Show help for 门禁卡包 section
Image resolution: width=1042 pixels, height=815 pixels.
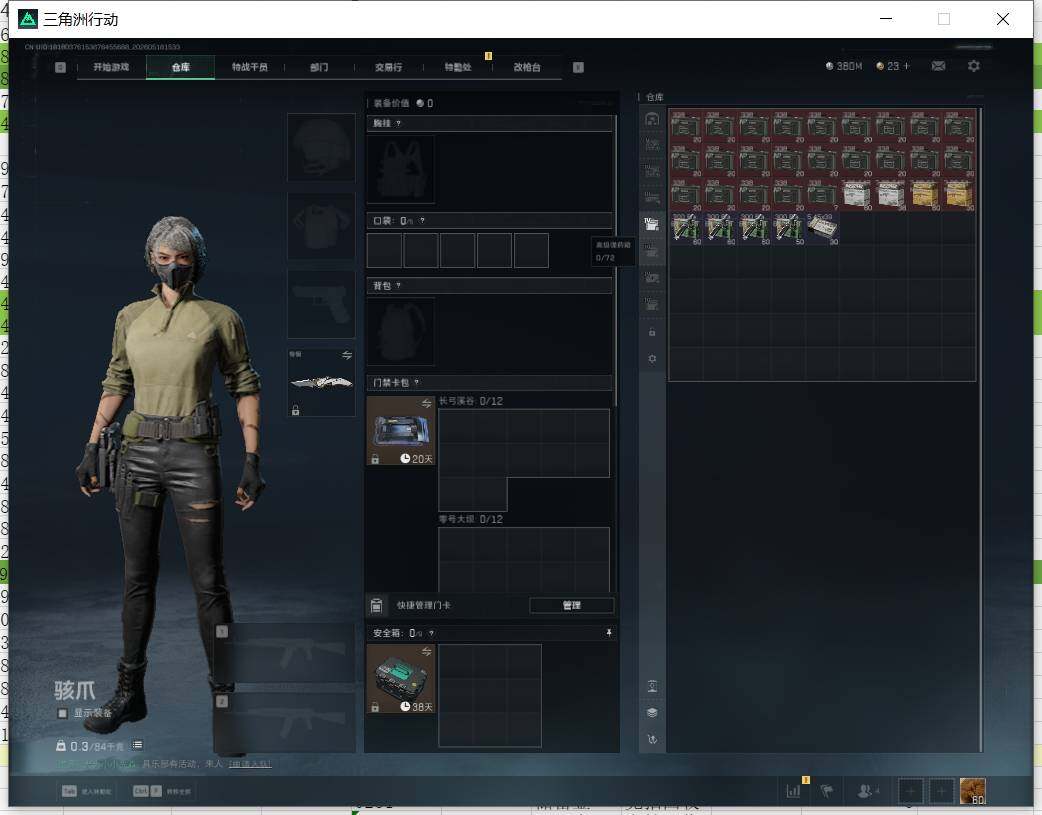point(417,382)
